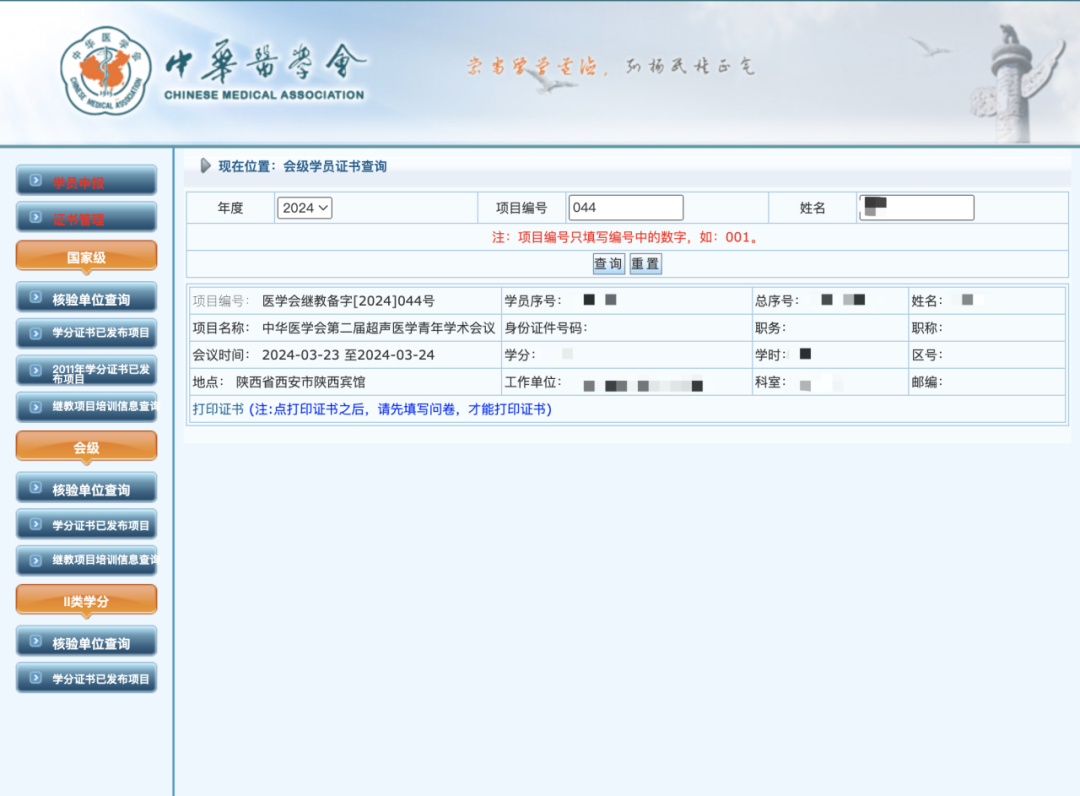The width and height of the screenshot is (1080, 796).
Task: Open the 证书管理 sidebar menu
Action: coord(87,218)
